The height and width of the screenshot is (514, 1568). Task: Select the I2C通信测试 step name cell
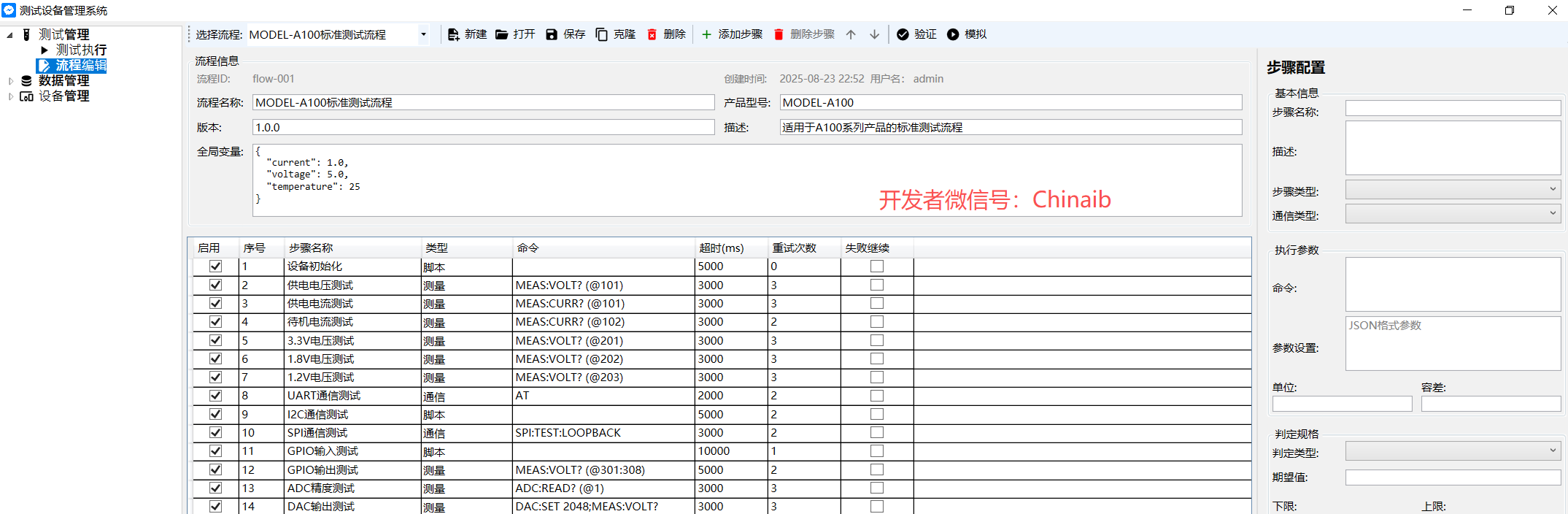tap(352, 414)
